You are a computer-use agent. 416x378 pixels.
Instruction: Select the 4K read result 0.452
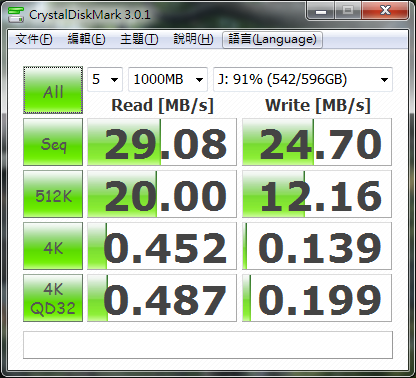coord(162,246)
